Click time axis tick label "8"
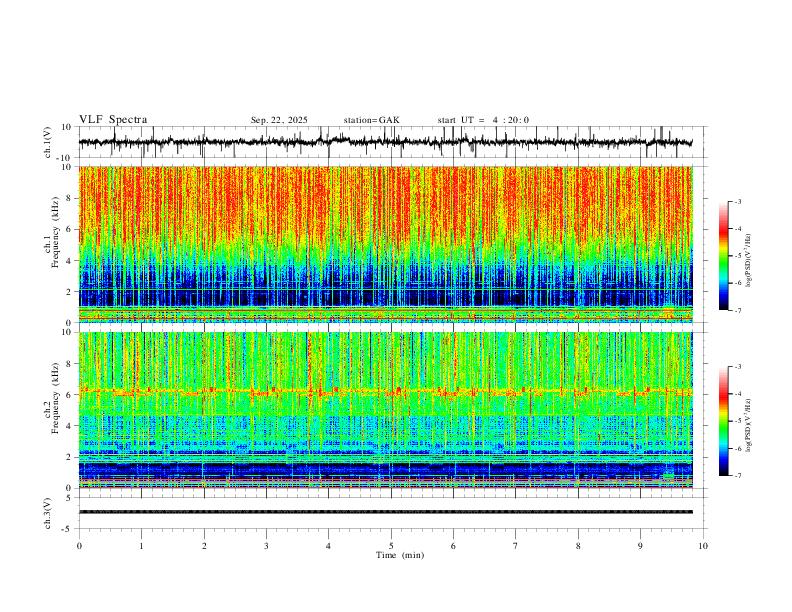The width and height of the screenshot is (792, 612). (578, 546)
